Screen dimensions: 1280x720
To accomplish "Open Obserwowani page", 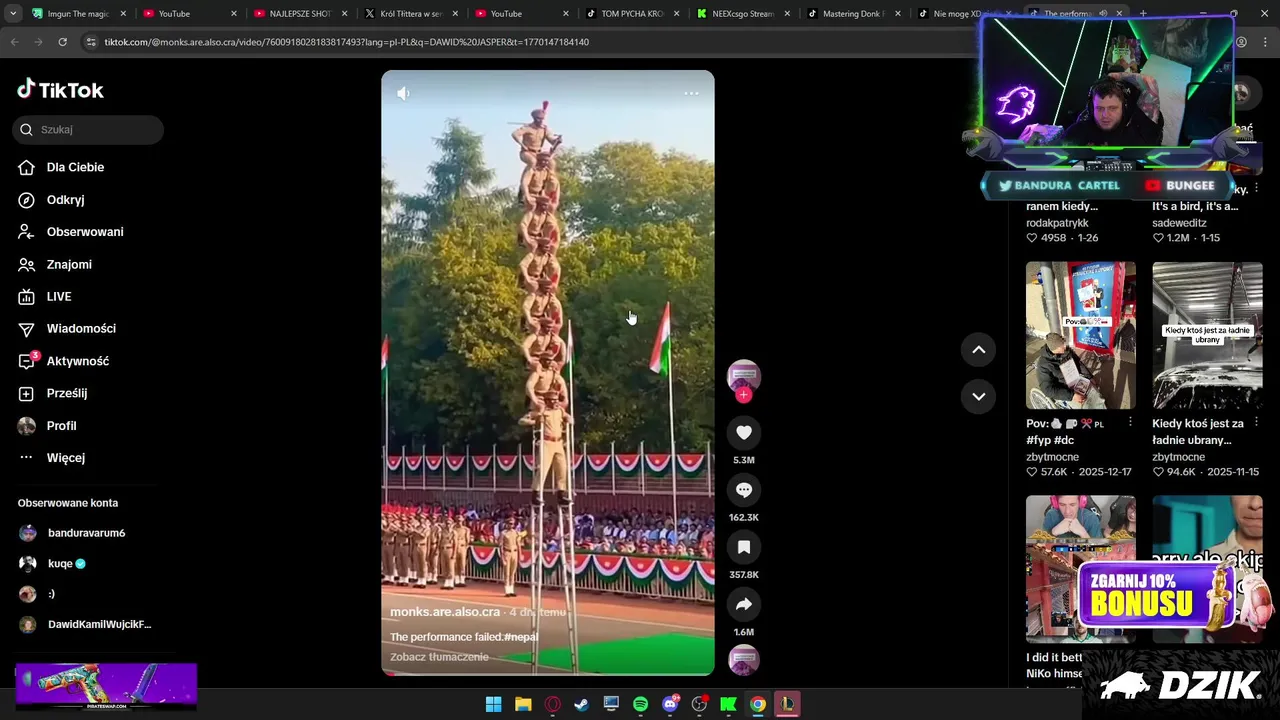I will (71, 232).
